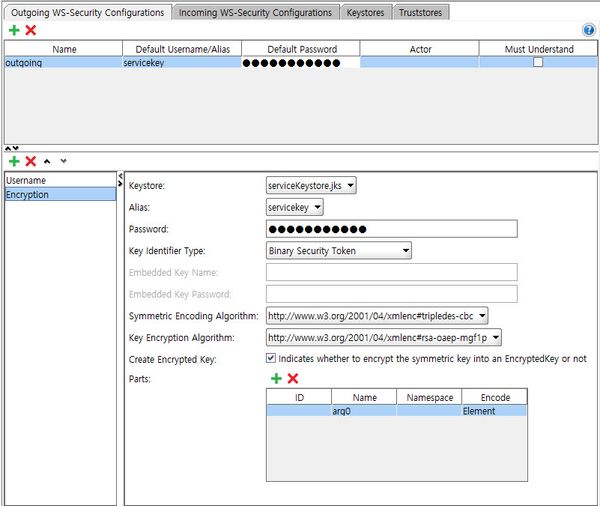Select the arg0 row in the Parts table

(365, 411)
